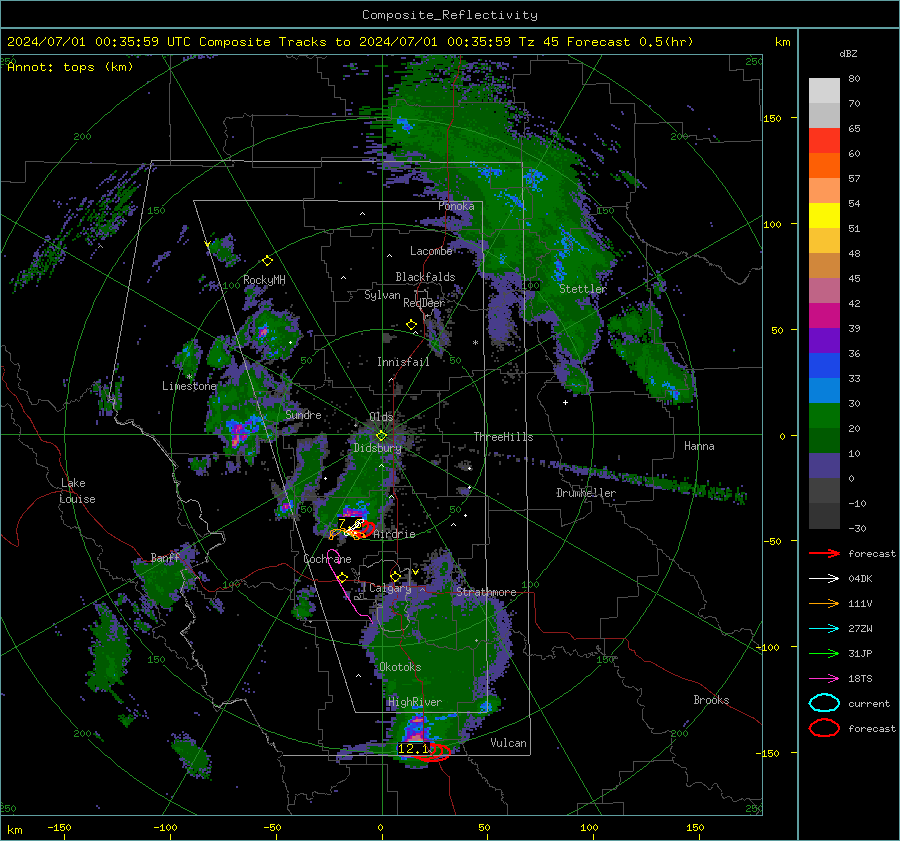Viewport: 900px width, 841px height.
Task: Click the RedDeer city label
Action: (x=424, y=303)
